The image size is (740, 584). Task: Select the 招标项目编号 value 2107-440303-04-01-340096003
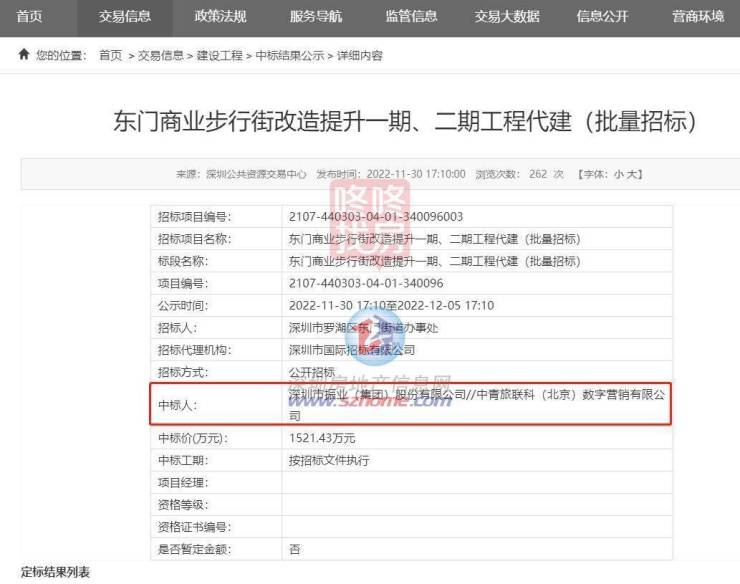[376, 217]
